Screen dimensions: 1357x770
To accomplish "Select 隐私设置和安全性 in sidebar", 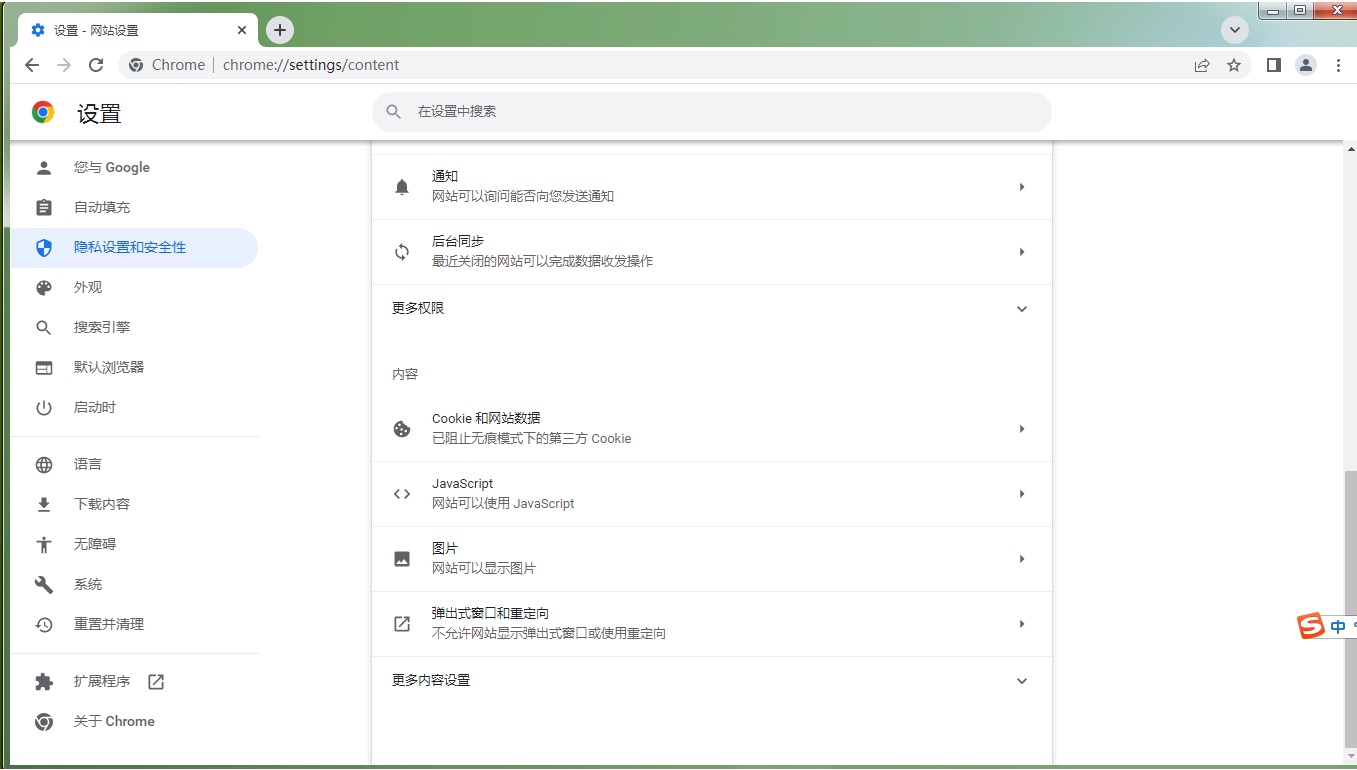I will click(x=134, y=248).
